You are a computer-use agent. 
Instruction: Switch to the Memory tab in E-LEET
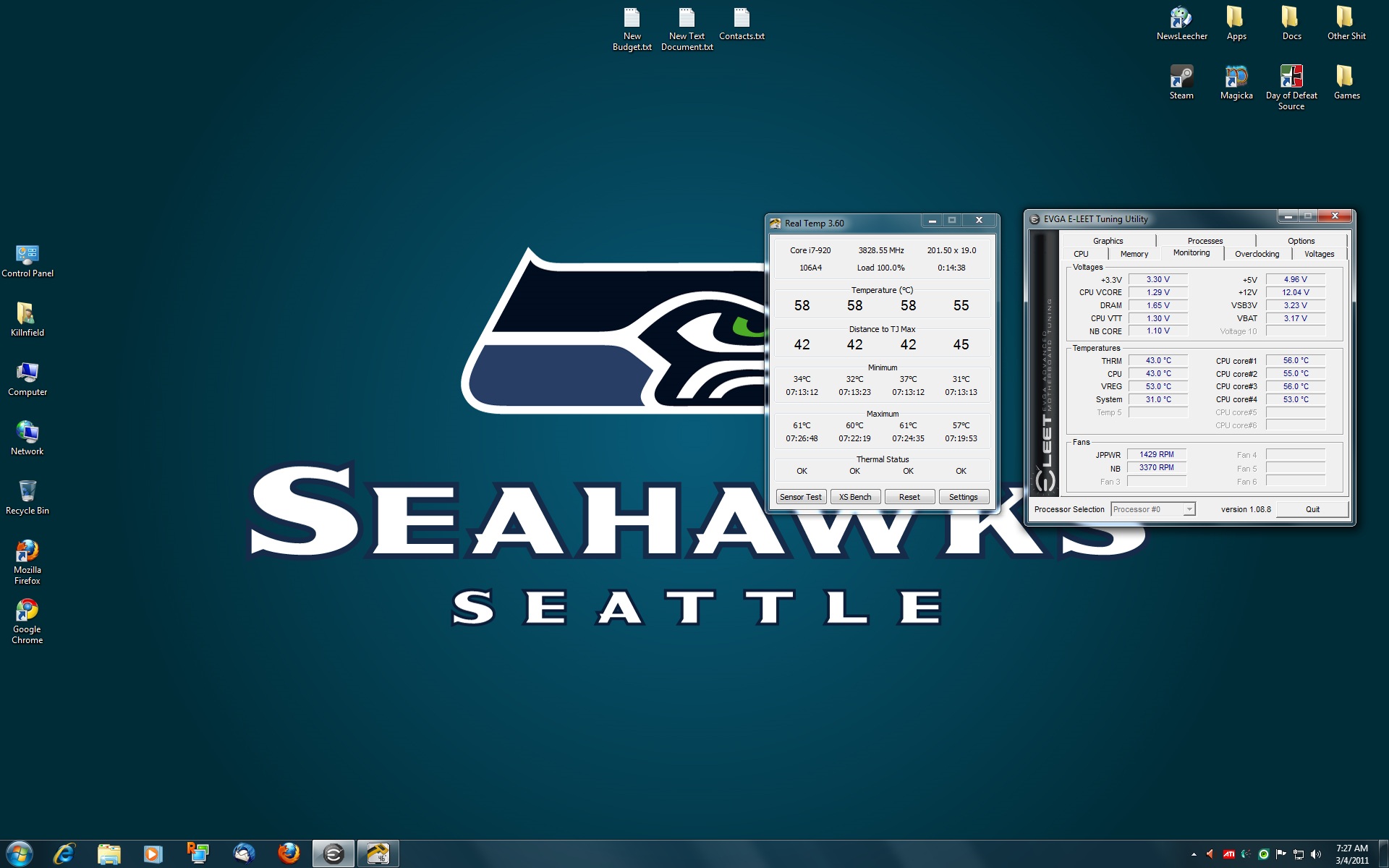click(1134, 254)
